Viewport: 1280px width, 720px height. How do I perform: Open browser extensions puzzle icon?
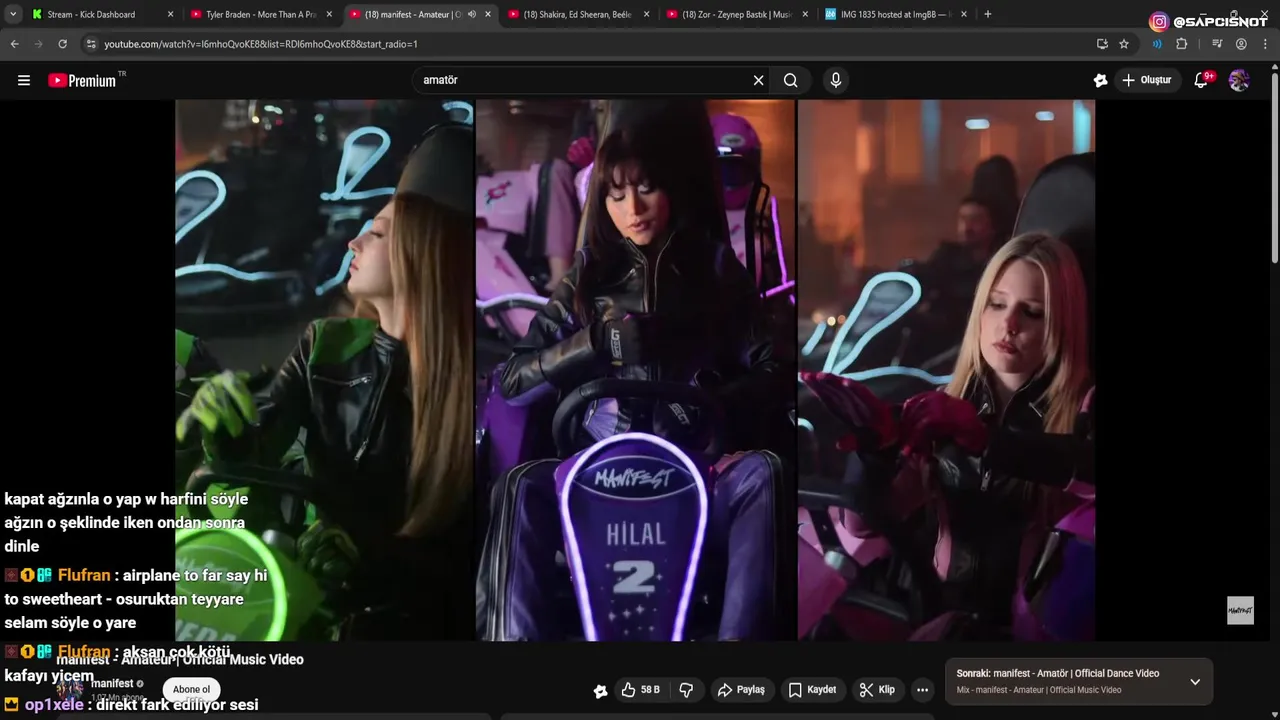click(1182, 44)
